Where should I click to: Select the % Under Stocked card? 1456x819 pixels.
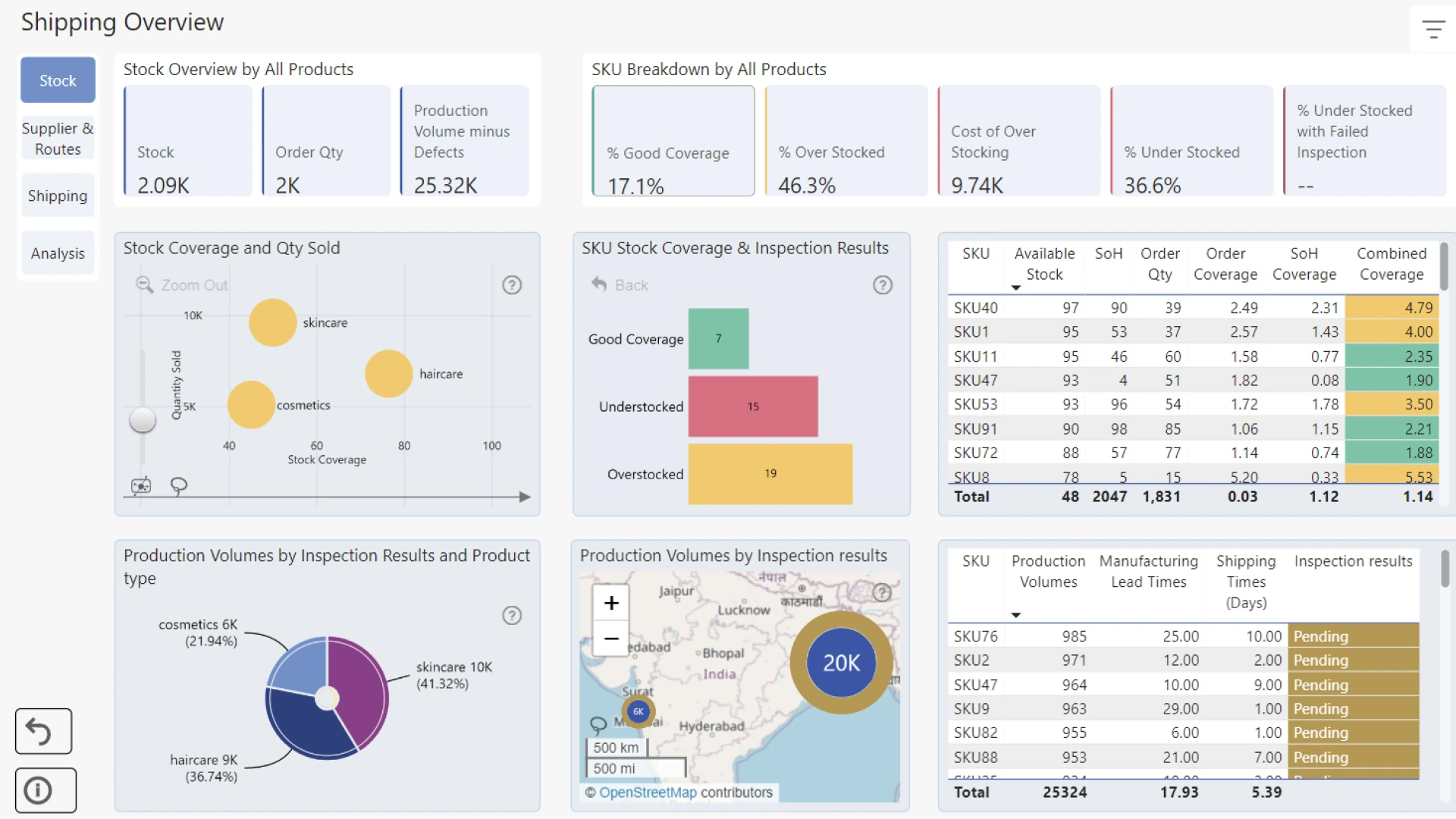point(1192,141)
